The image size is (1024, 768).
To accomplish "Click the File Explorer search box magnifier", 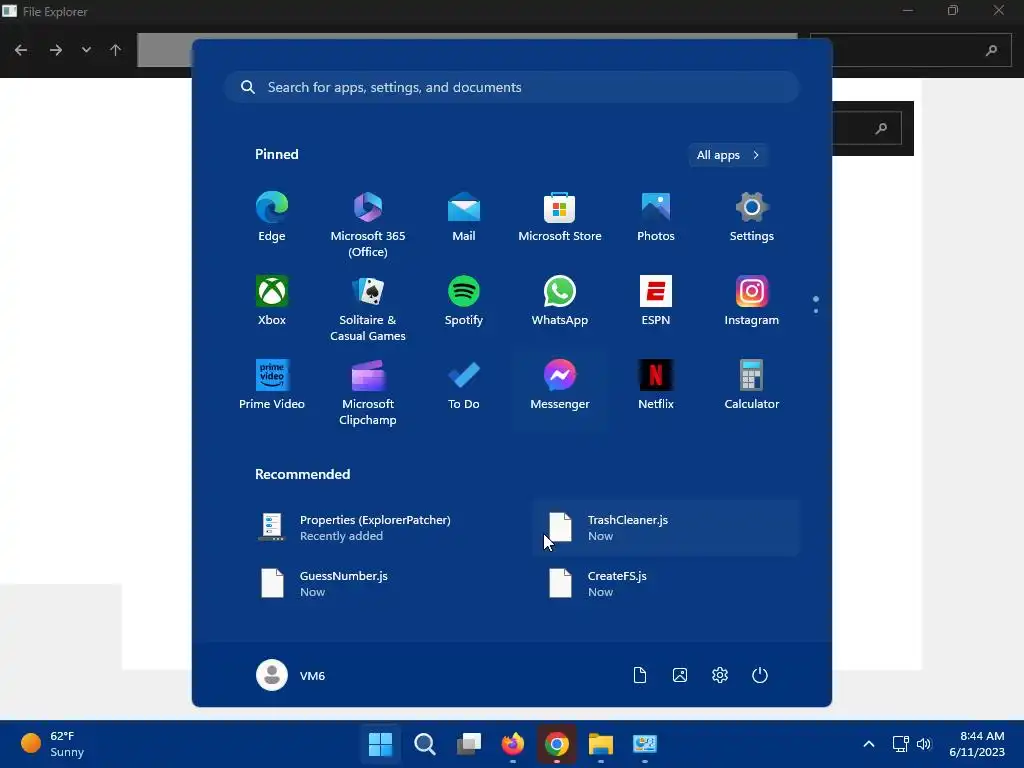I will (991, 50).
